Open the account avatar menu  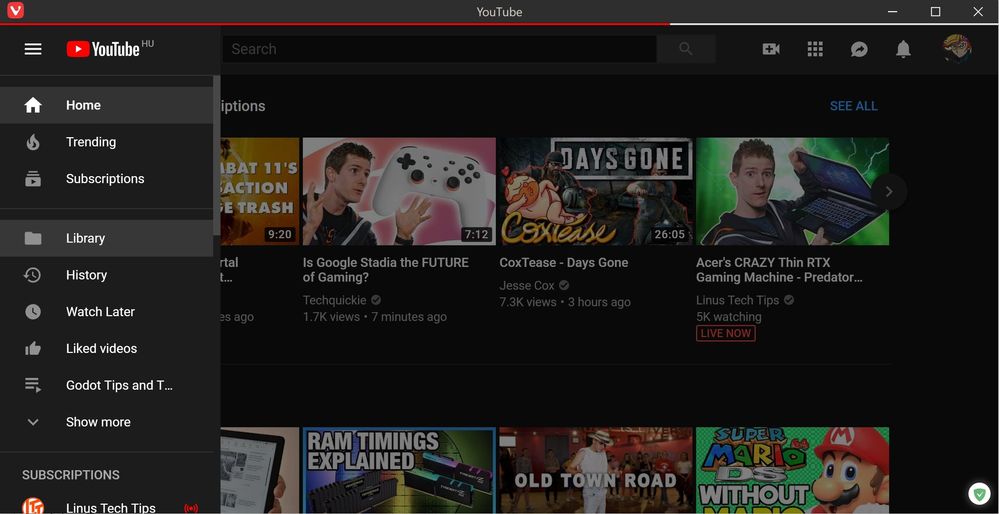(957, 48)
